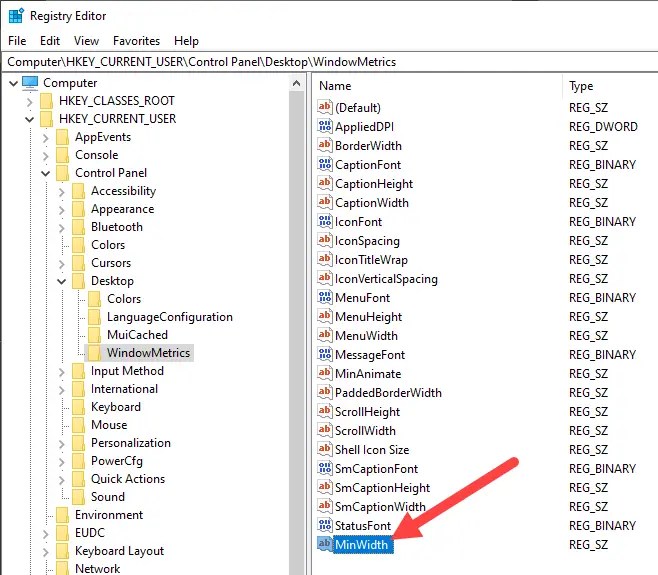Select the StatusFont value name

click(363, 526)
